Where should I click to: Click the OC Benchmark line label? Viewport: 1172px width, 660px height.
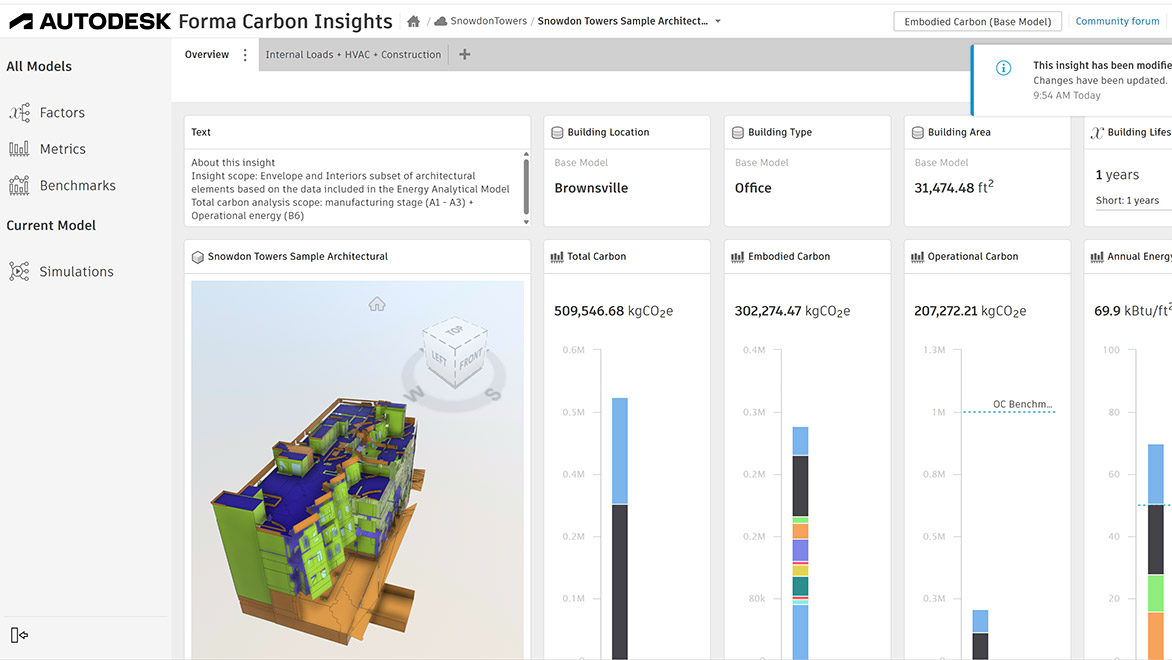click(x=1023, y=404)
